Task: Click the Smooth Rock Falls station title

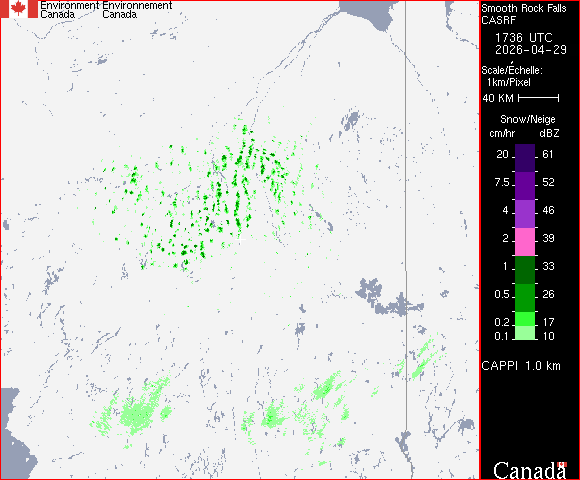Action: click(524, 8)
